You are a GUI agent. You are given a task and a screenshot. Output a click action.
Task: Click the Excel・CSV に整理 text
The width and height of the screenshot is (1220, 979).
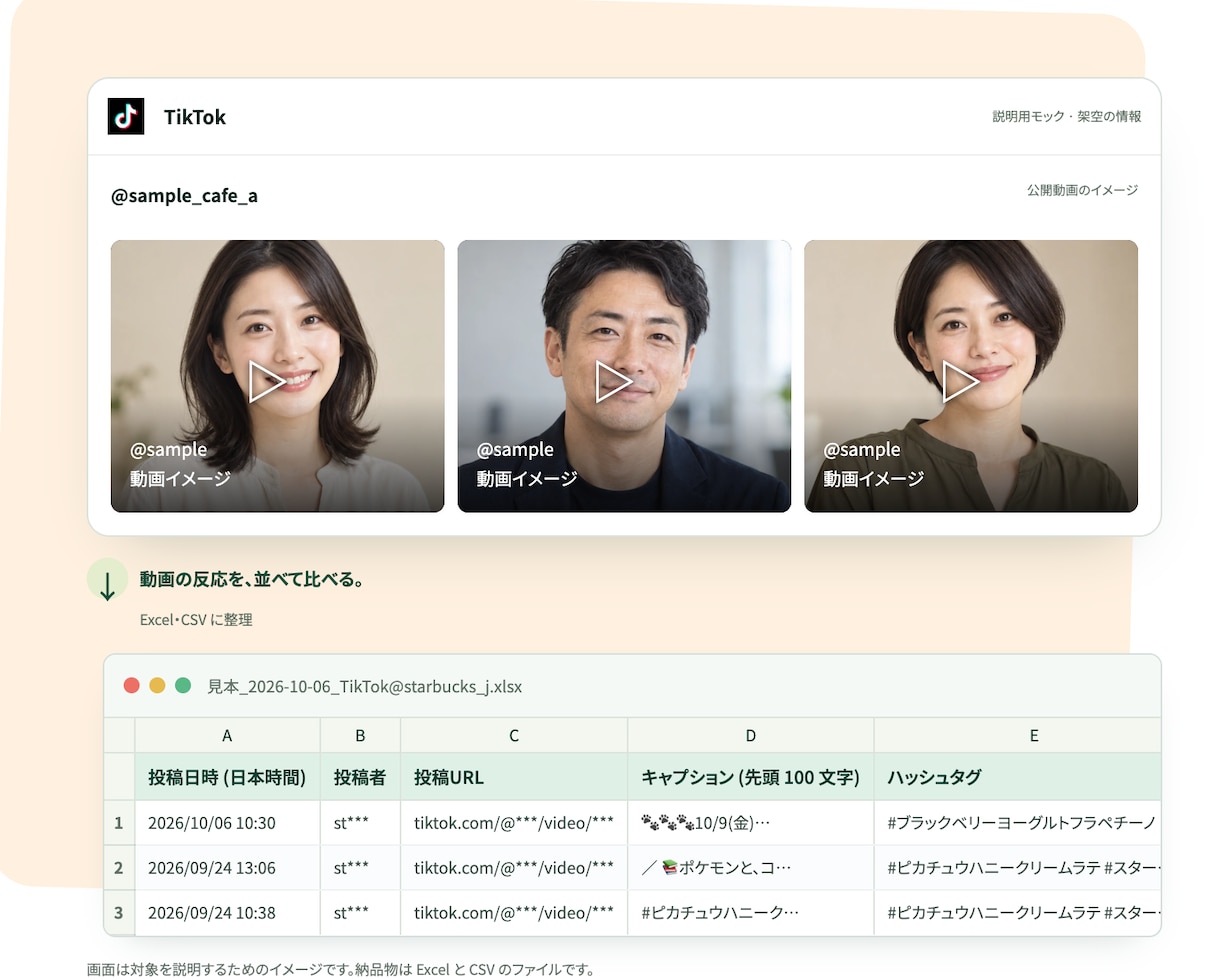(196, 620)
